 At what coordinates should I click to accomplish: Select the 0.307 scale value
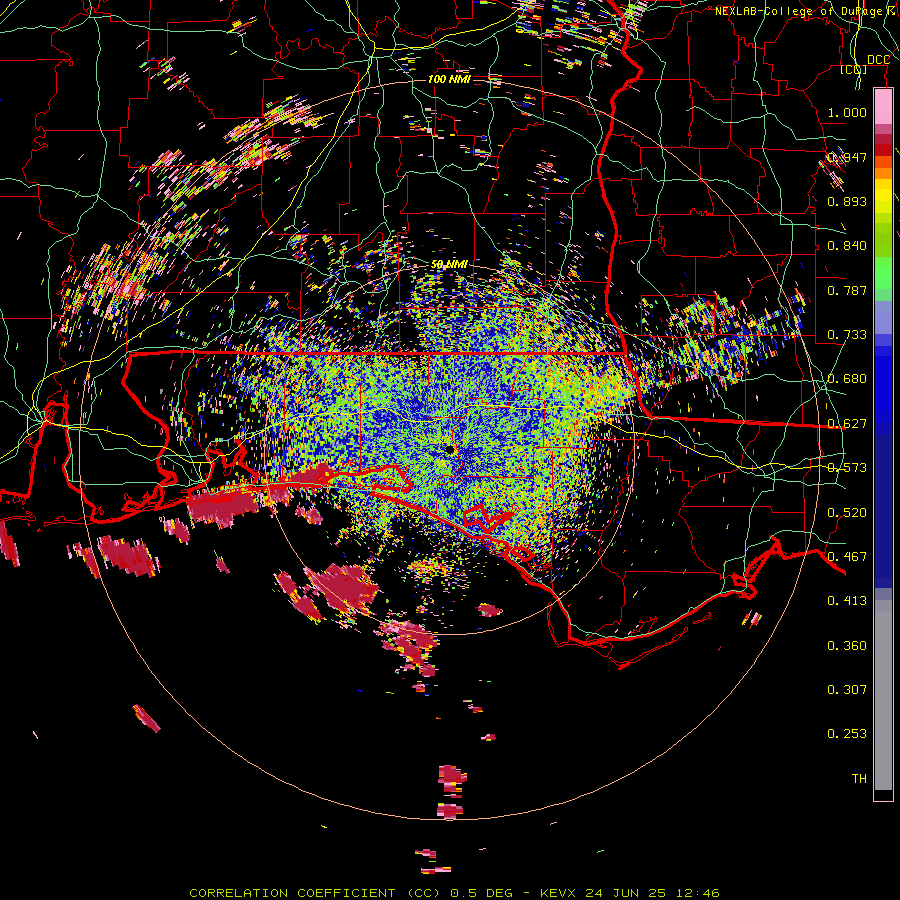click(x=847, y=689)
